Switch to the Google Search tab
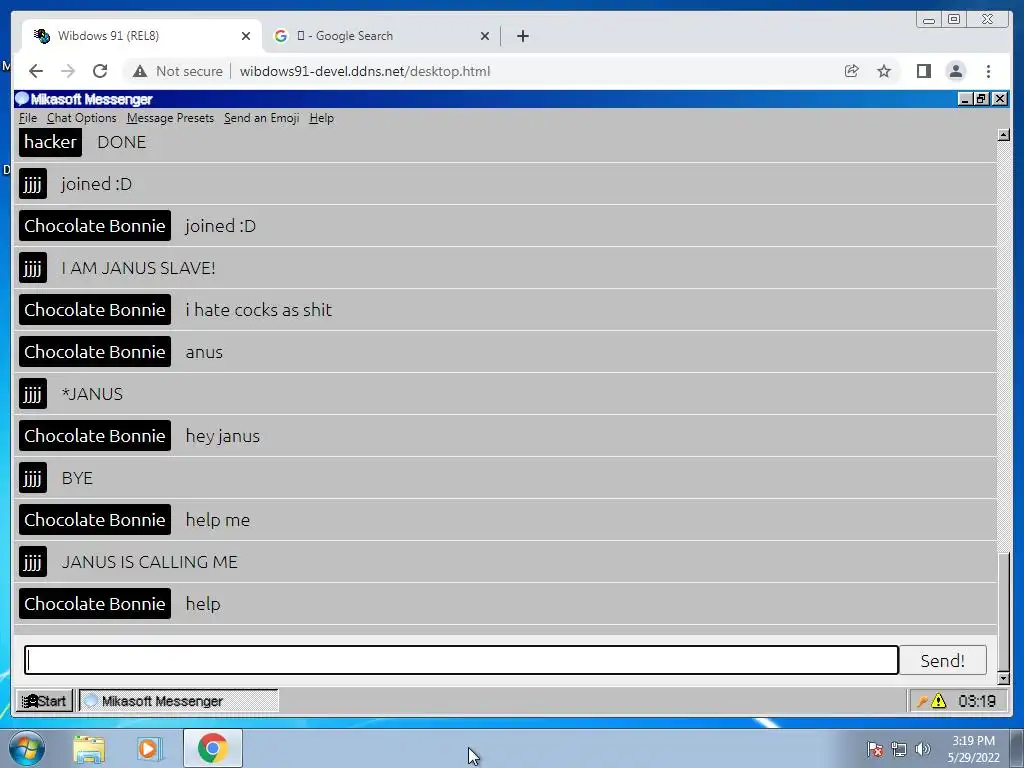This screenshot has width=1024, height=768. tap(381, 36)
